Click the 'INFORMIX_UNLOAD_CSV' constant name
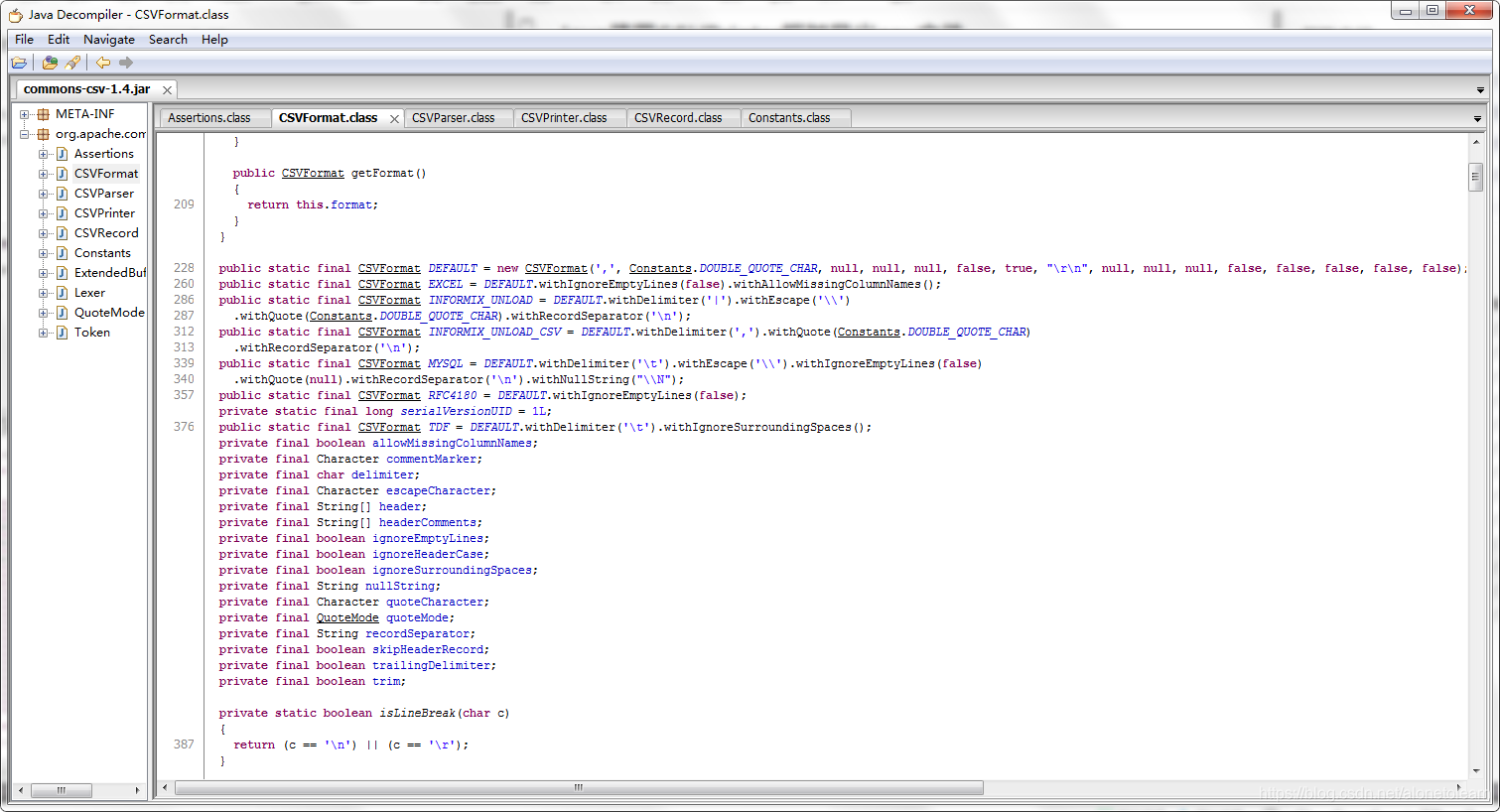 point(494,332)
